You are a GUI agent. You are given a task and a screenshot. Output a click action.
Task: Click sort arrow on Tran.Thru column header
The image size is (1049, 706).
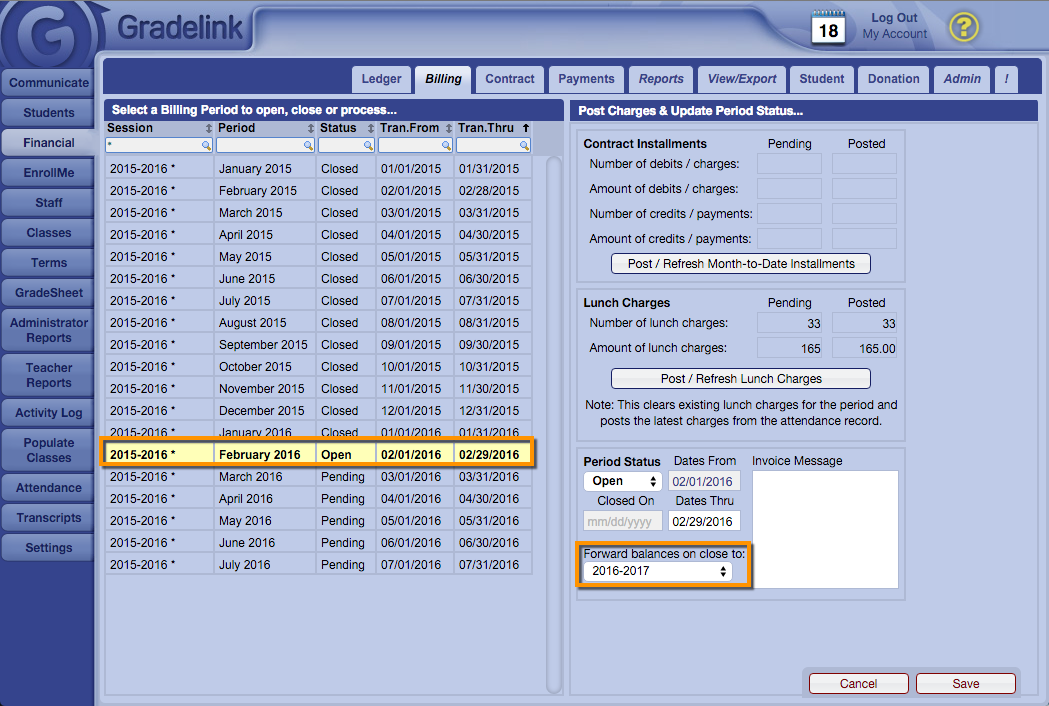pyautogui.click(x=526, y=128)
